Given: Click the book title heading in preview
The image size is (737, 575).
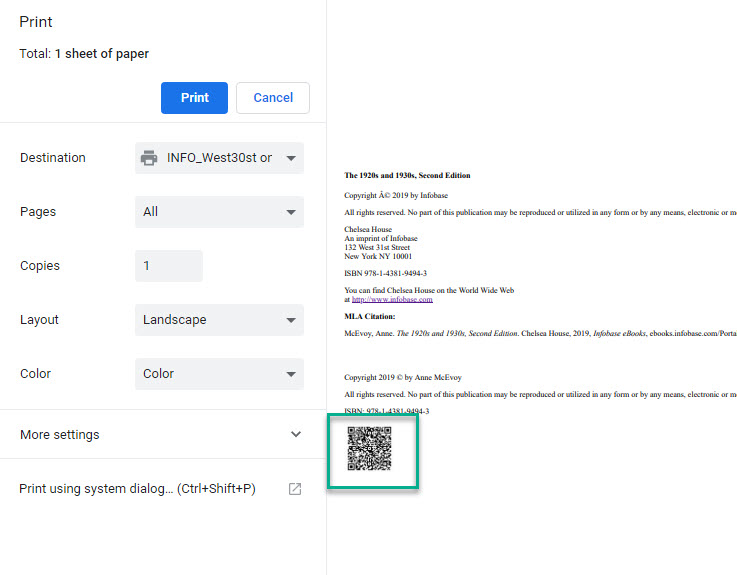Looking at the screenshot, I should [x=407, y=175].
